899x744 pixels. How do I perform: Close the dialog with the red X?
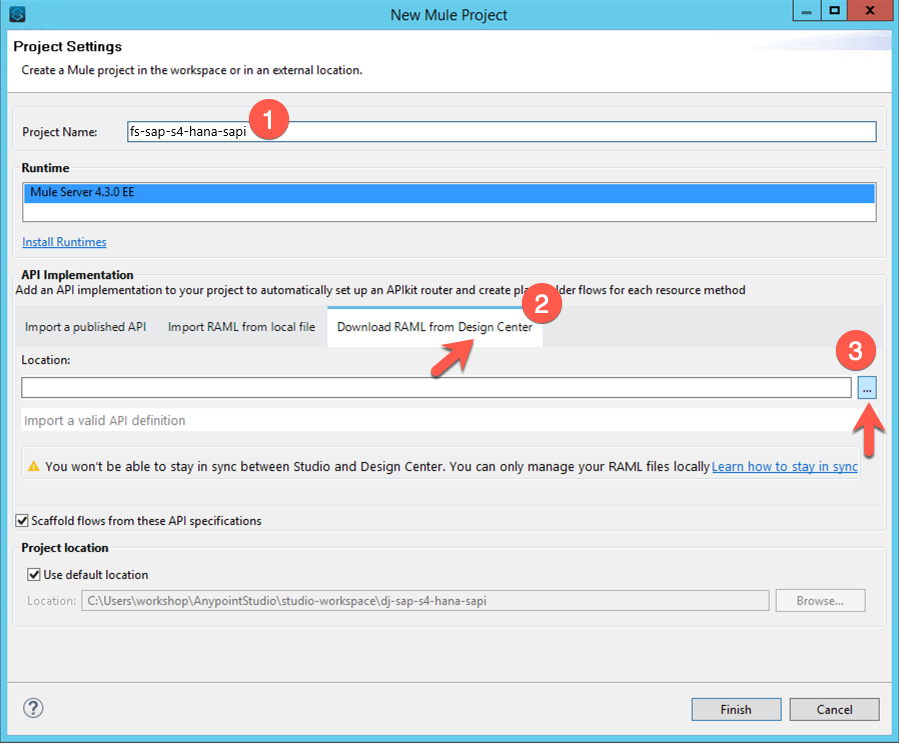869,11
